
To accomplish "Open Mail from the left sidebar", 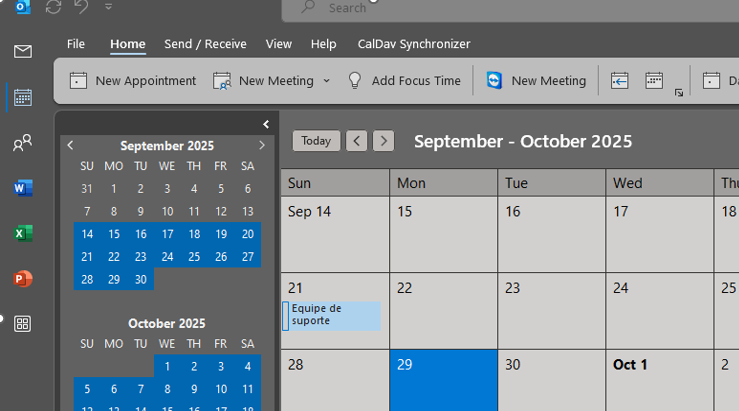I will (23, 51).
